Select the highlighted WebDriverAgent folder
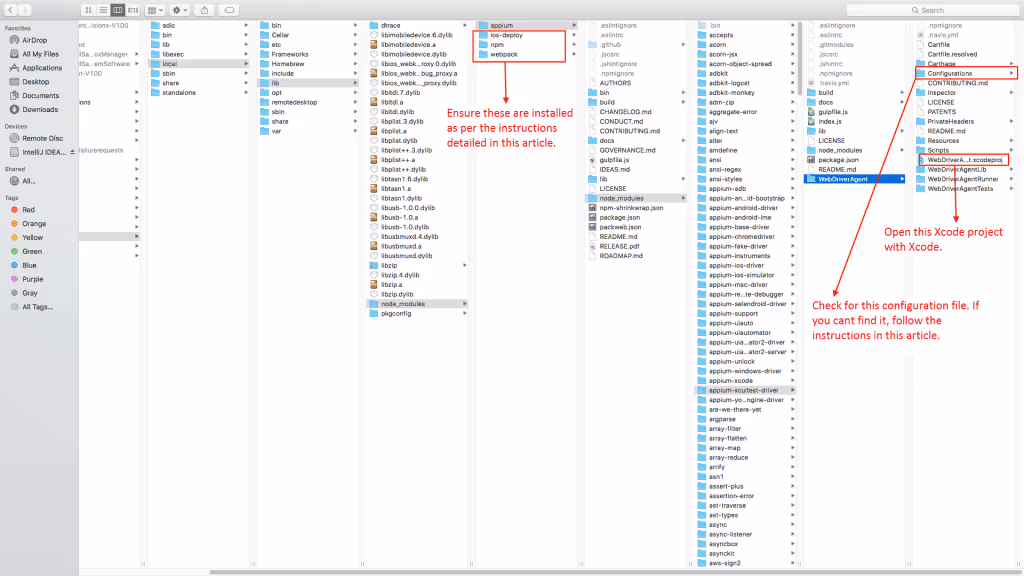1024x576 pixels. coord(854,179)
